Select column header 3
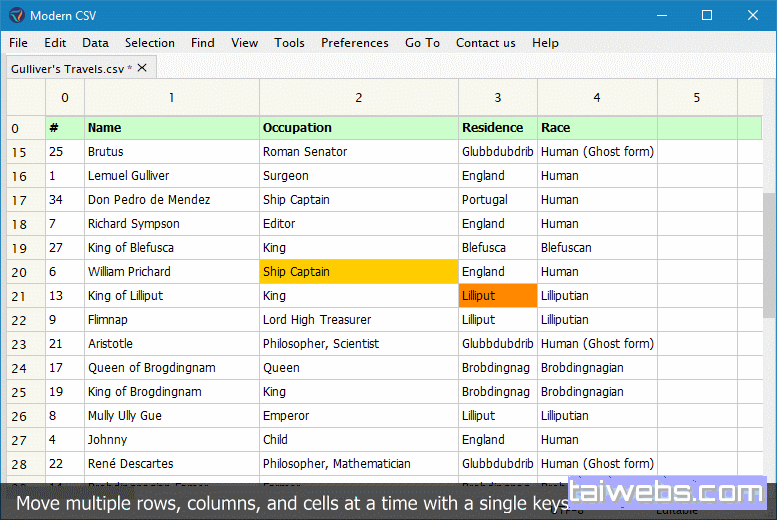The image size is (777, 520). click(498, 98)
